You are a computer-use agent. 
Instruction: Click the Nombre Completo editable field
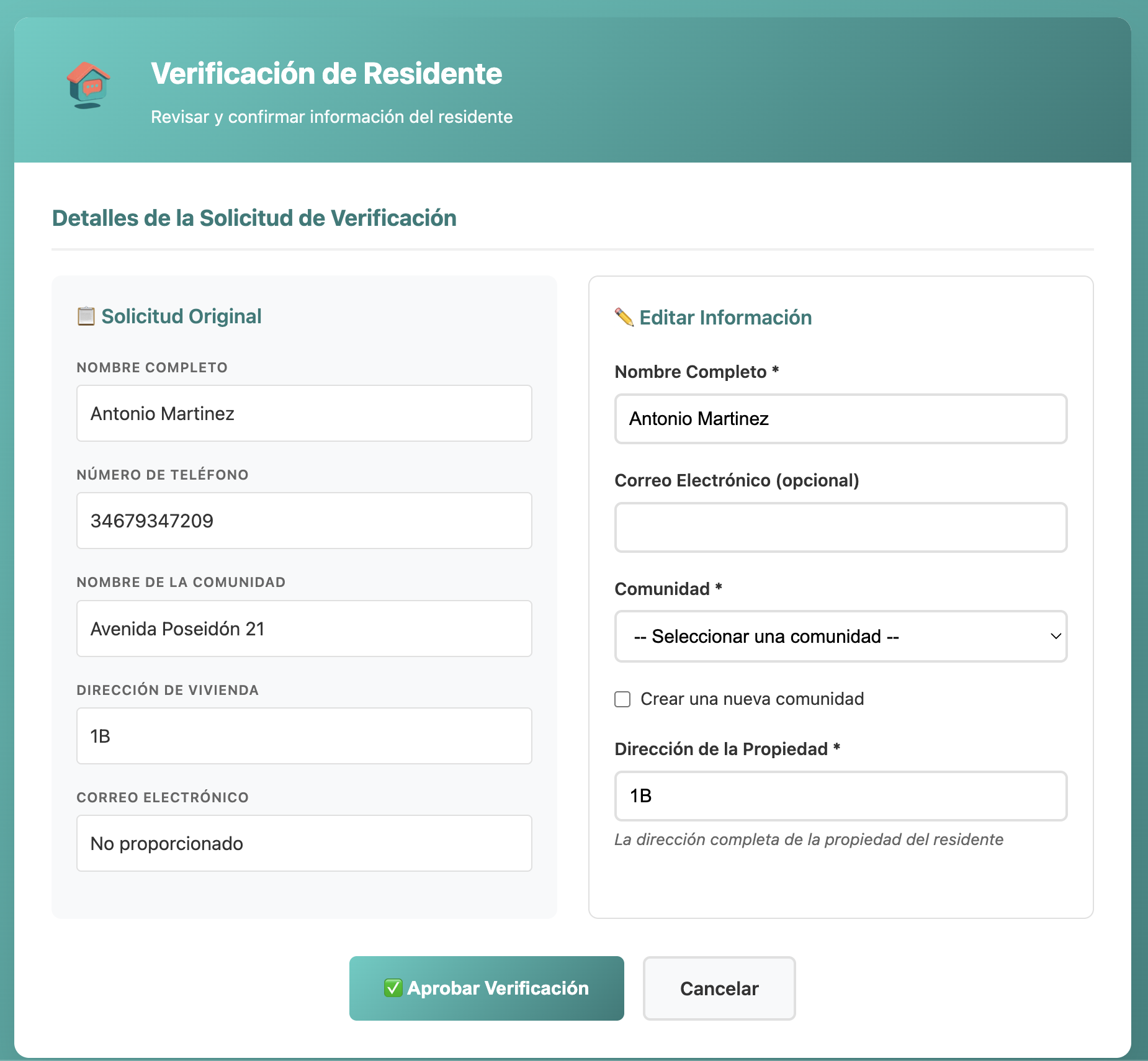click(840, 419)
